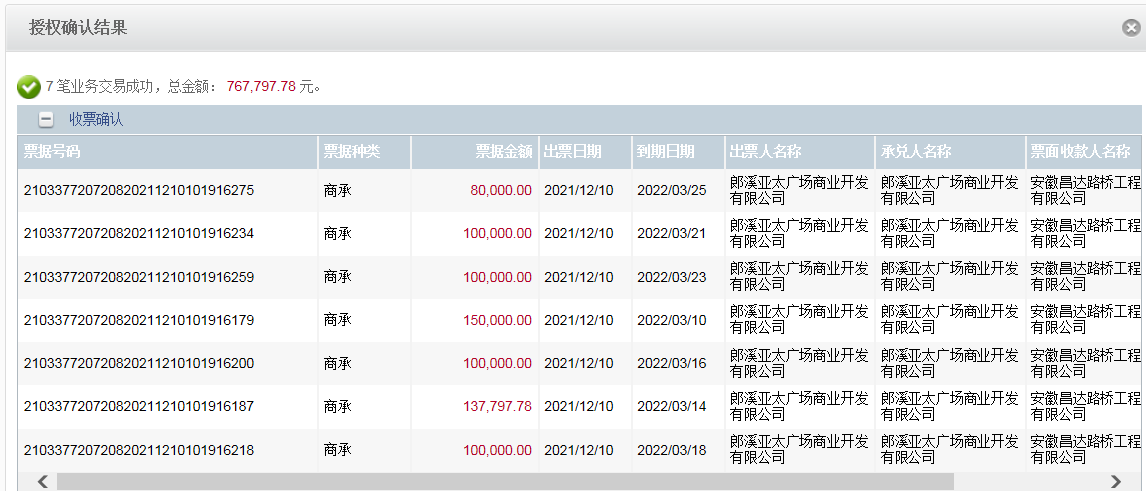Click the 150,000.00 amount cell
Screen dimensions: 1146x491
pyautogui.click(x=497, y=321)
